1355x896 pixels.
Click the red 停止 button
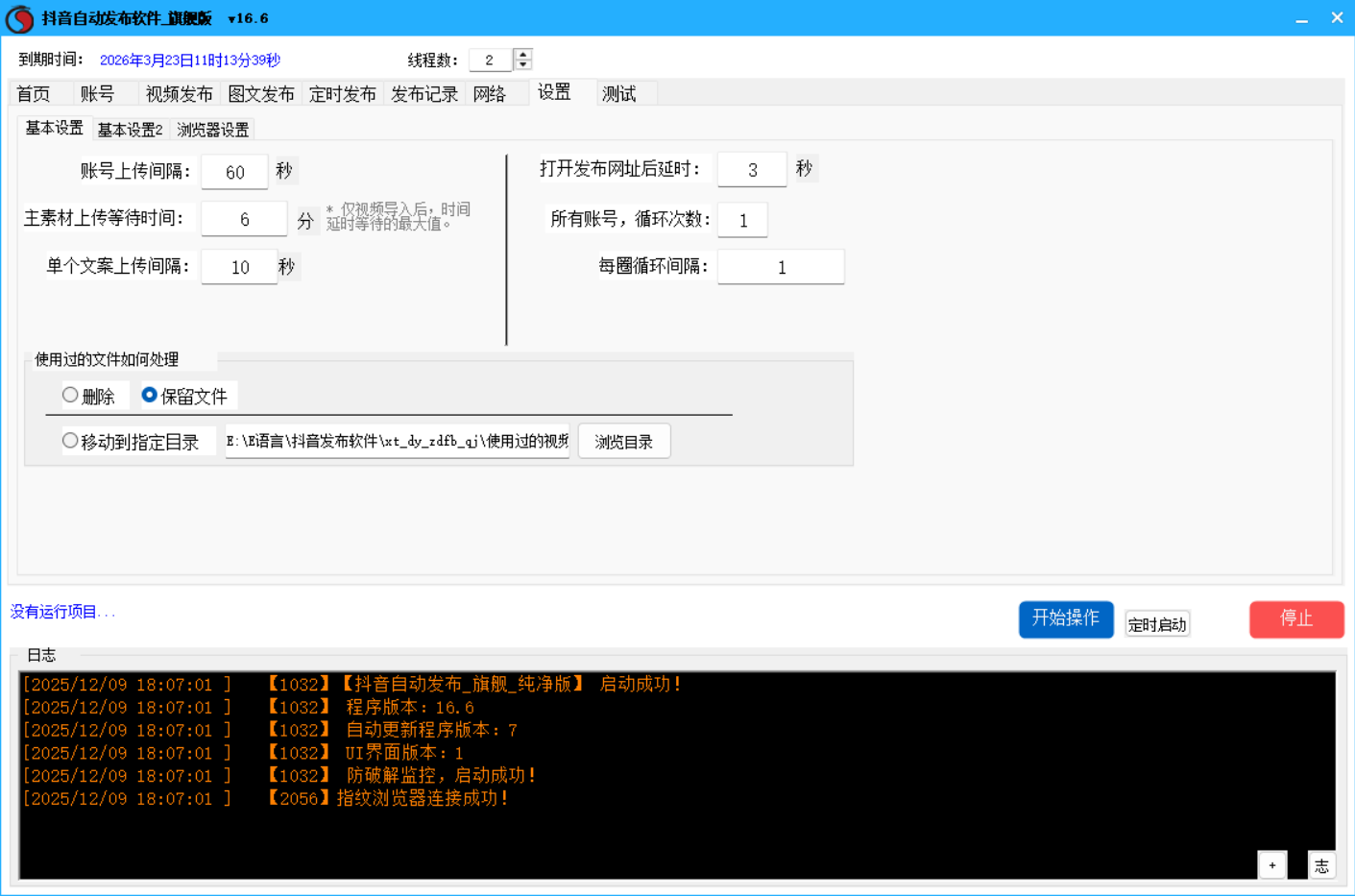(1295, 618)
